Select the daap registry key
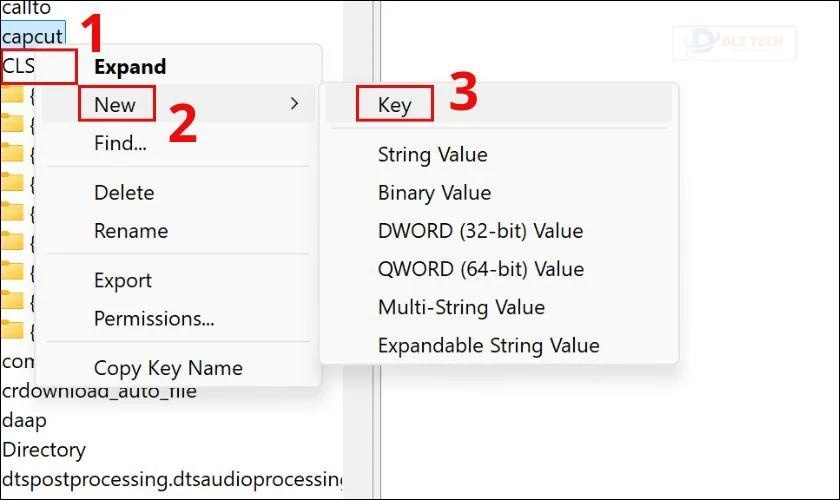 coord(24,420)
